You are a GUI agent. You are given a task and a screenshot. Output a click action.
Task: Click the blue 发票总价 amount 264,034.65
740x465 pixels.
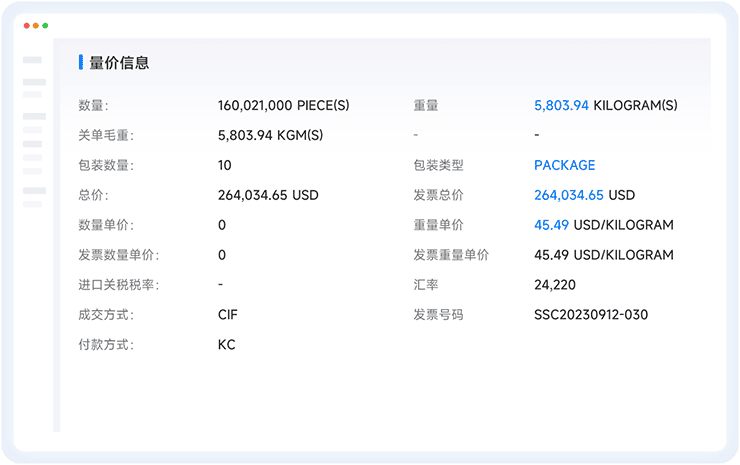pyautogui.click(x=569, y=195)
